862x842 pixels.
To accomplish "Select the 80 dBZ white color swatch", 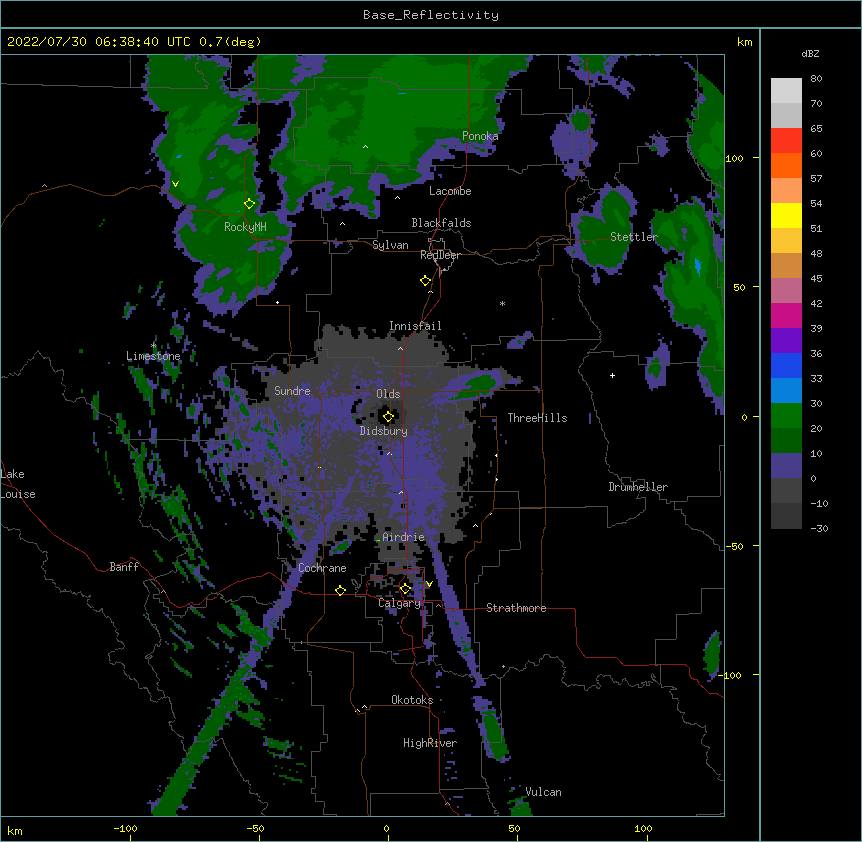I will [x=786, y=91].
